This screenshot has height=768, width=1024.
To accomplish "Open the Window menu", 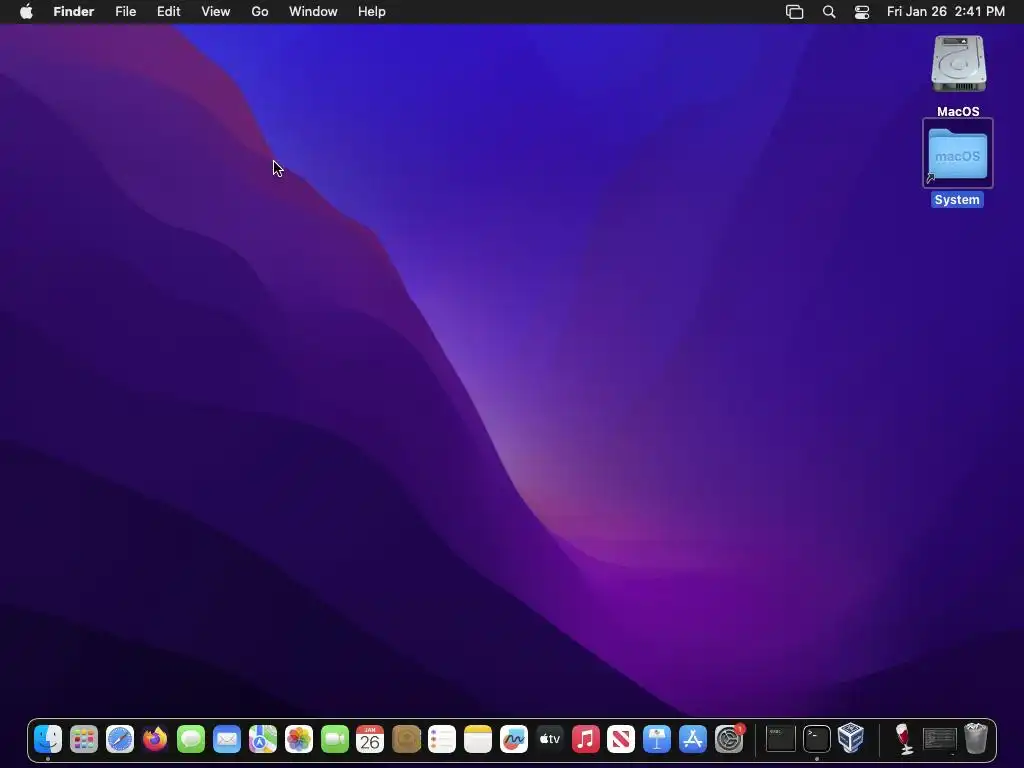I will [x=313, y=12].
